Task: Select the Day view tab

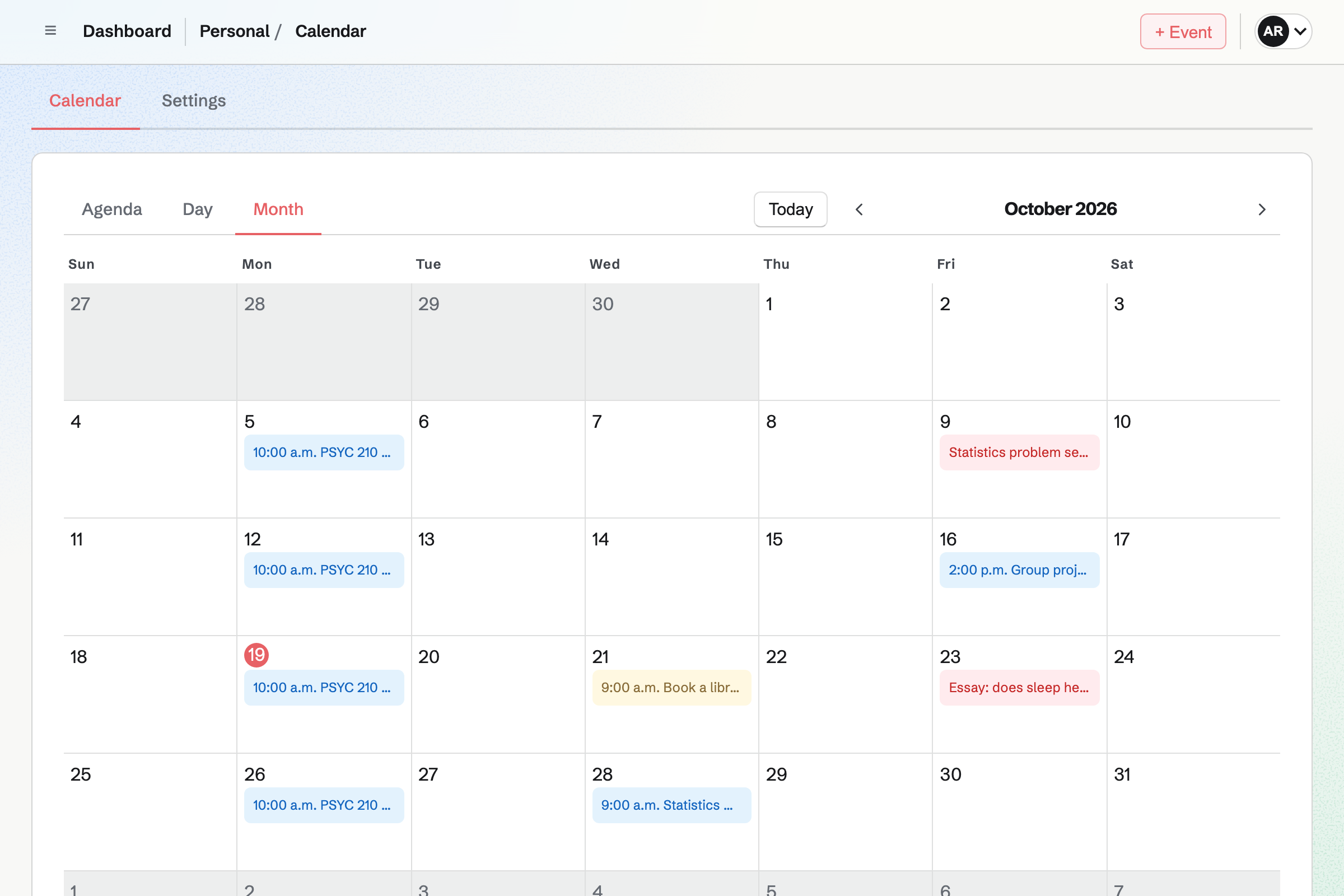Action: pos(198,209)
